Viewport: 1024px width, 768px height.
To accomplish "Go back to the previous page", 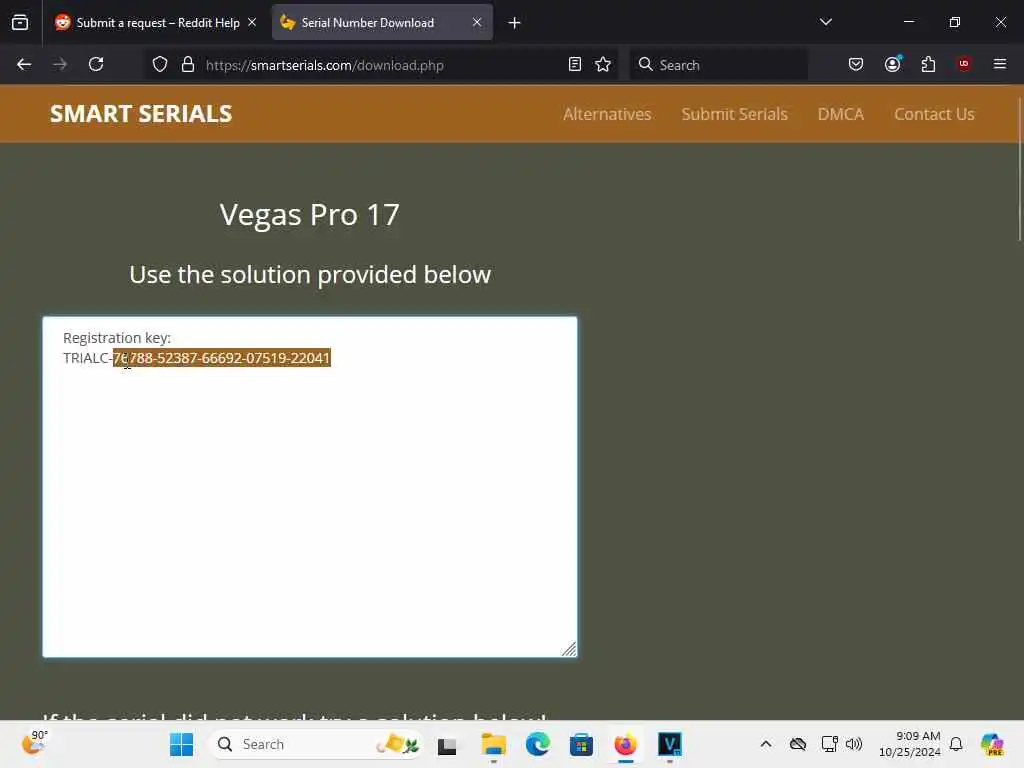I will pos(24,64).
